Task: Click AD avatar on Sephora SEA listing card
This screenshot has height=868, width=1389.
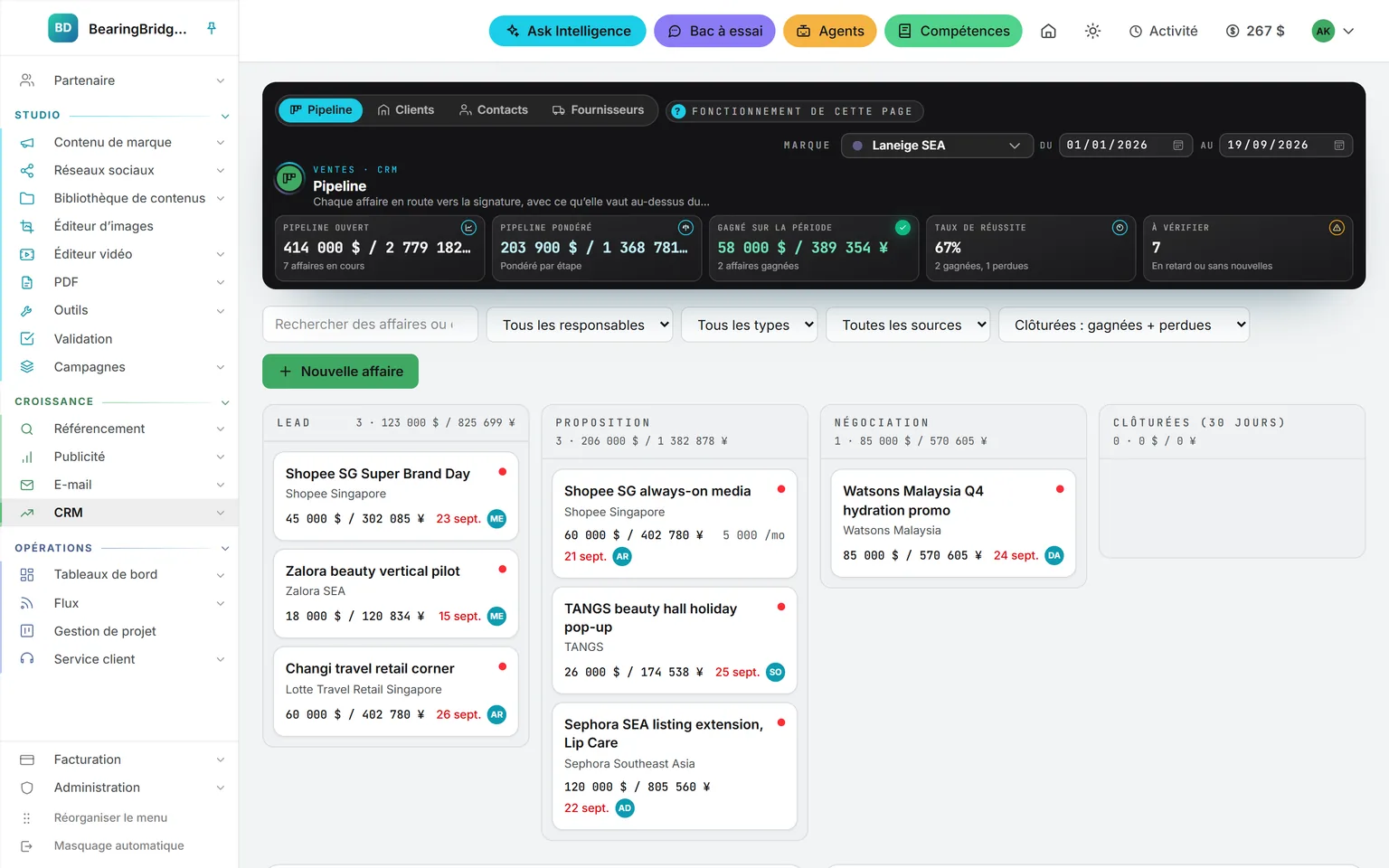Action: (625, 808)
